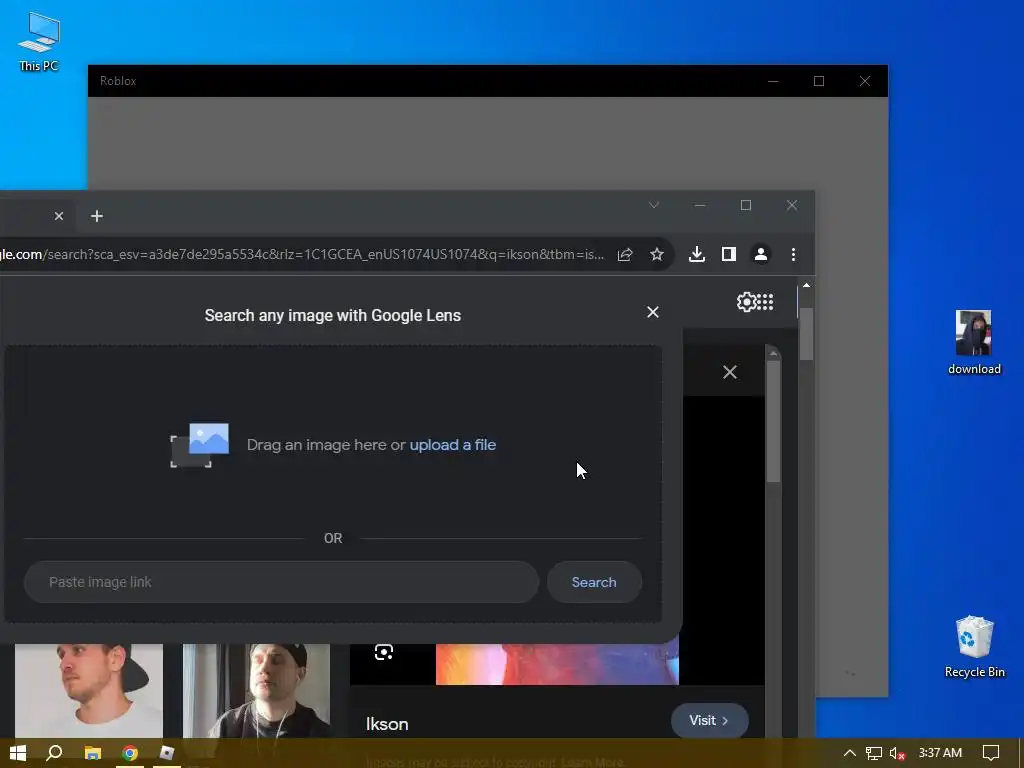
Task: Close the Google Lens search dialog
Action: [652, 312]
